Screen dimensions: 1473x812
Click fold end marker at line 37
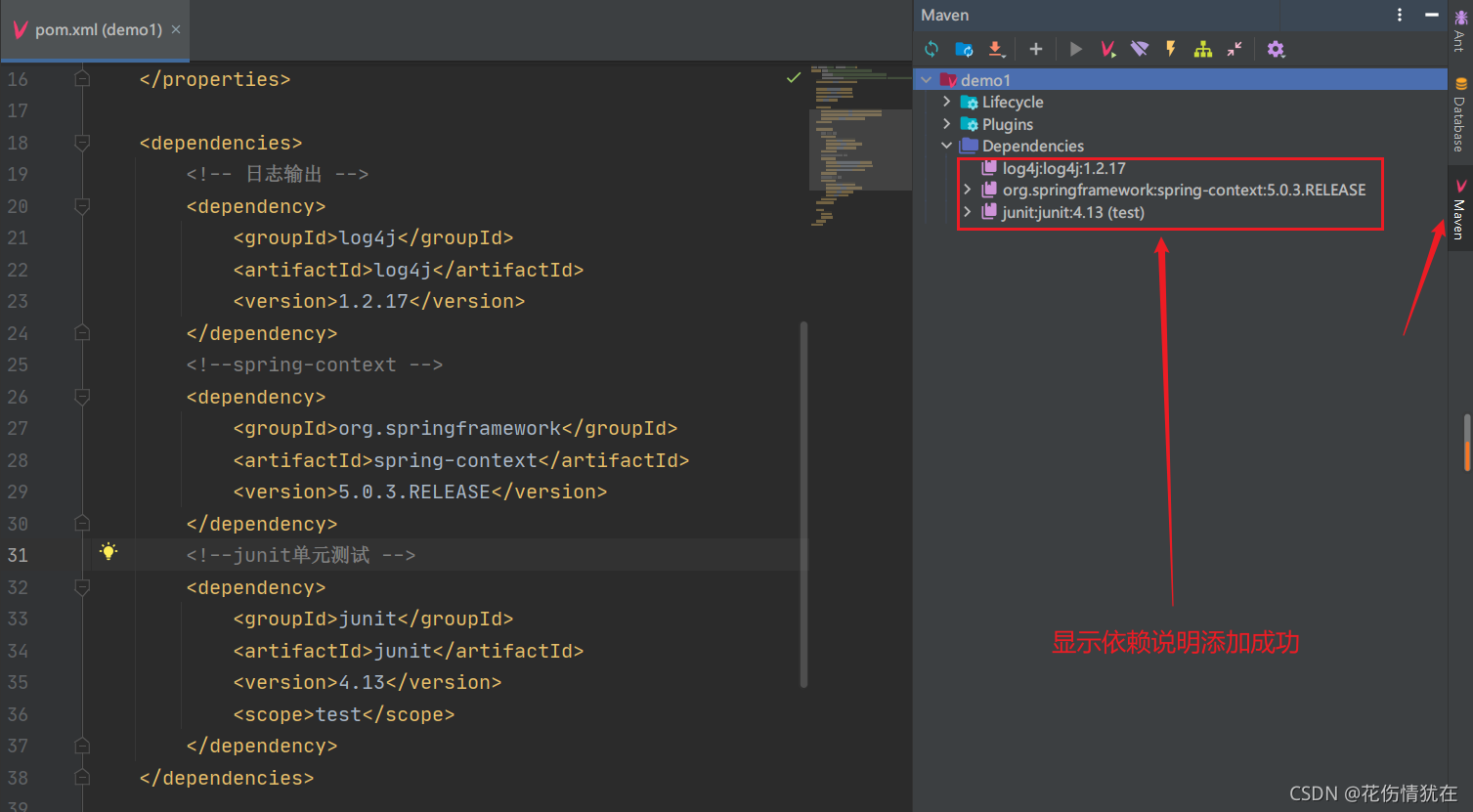pos(82,746)
